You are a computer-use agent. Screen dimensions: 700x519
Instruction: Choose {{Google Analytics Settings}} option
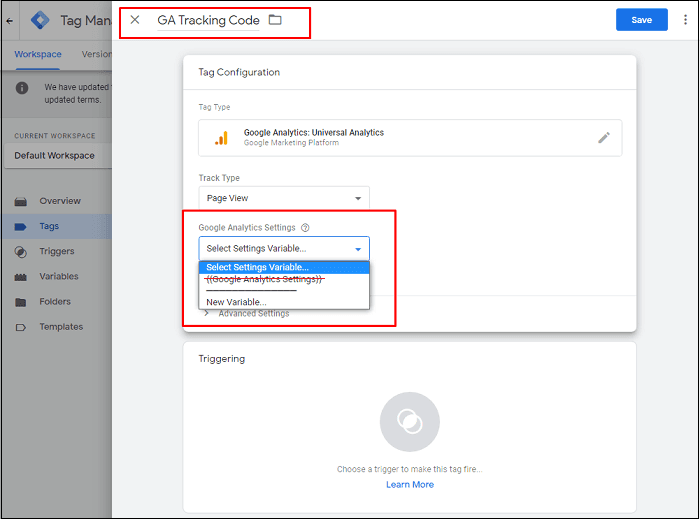284,279
